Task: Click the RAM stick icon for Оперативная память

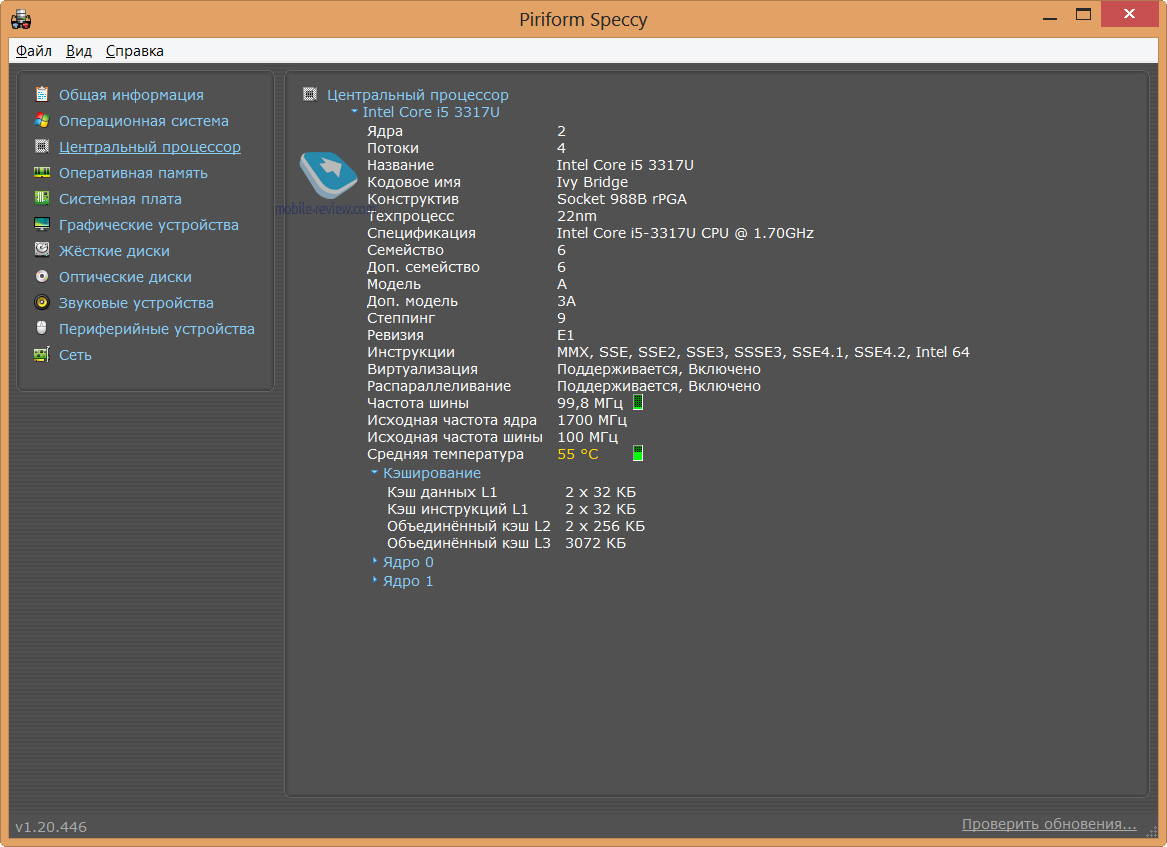Action: pos(42,172)
